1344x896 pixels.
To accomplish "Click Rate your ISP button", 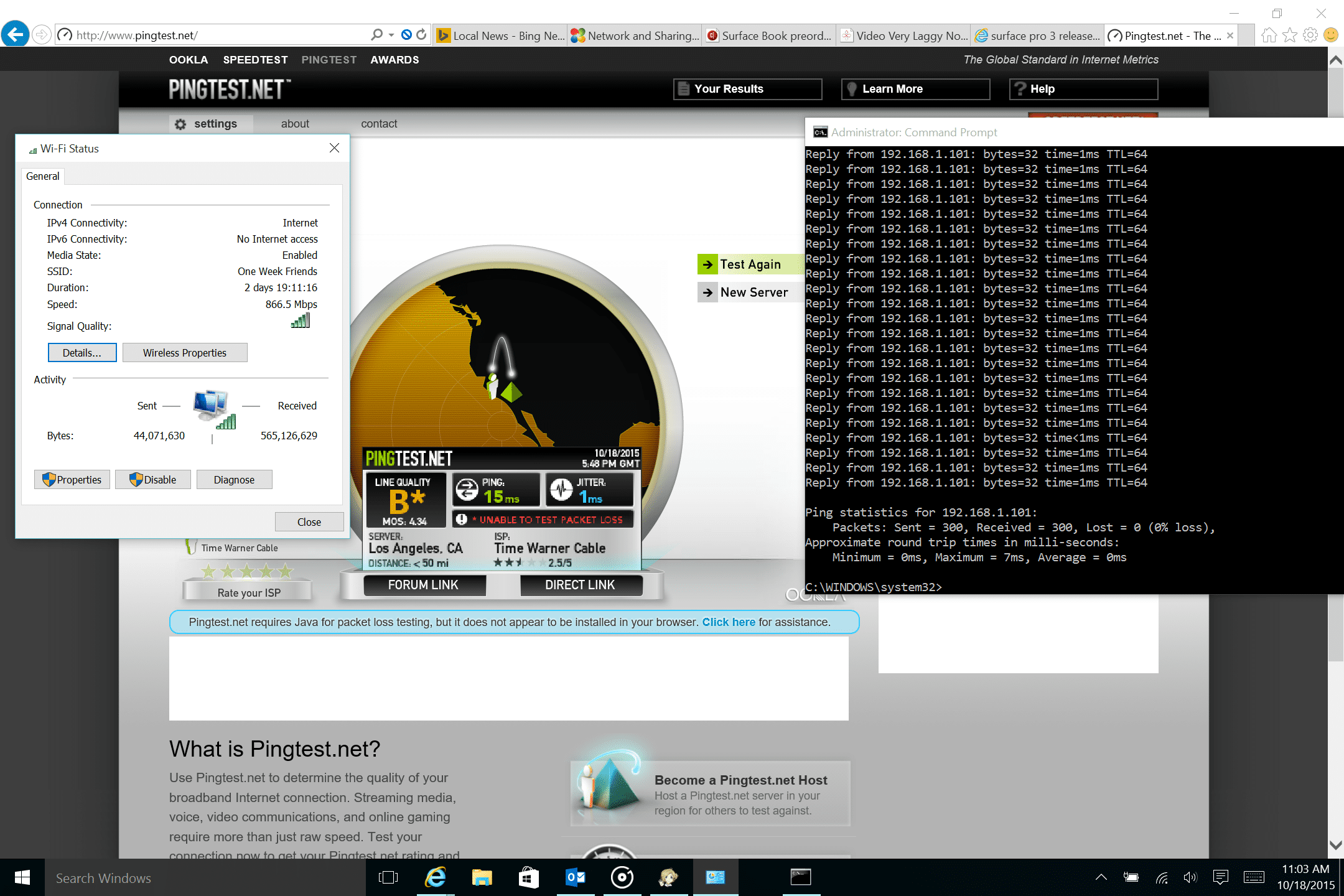I will 248,592.
